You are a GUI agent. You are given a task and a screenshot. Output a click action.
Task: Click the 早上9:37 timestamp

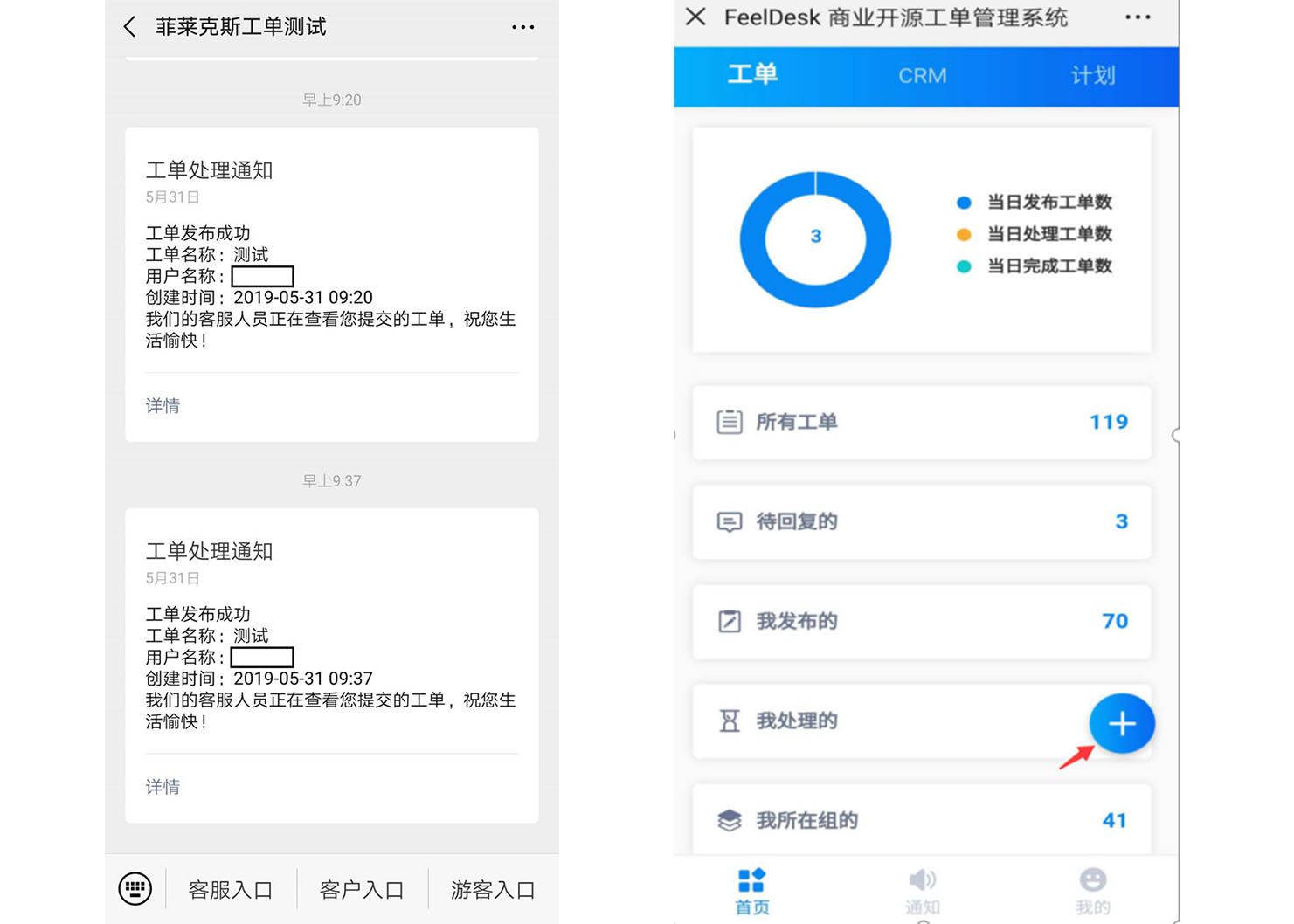(x=332, y=480)
